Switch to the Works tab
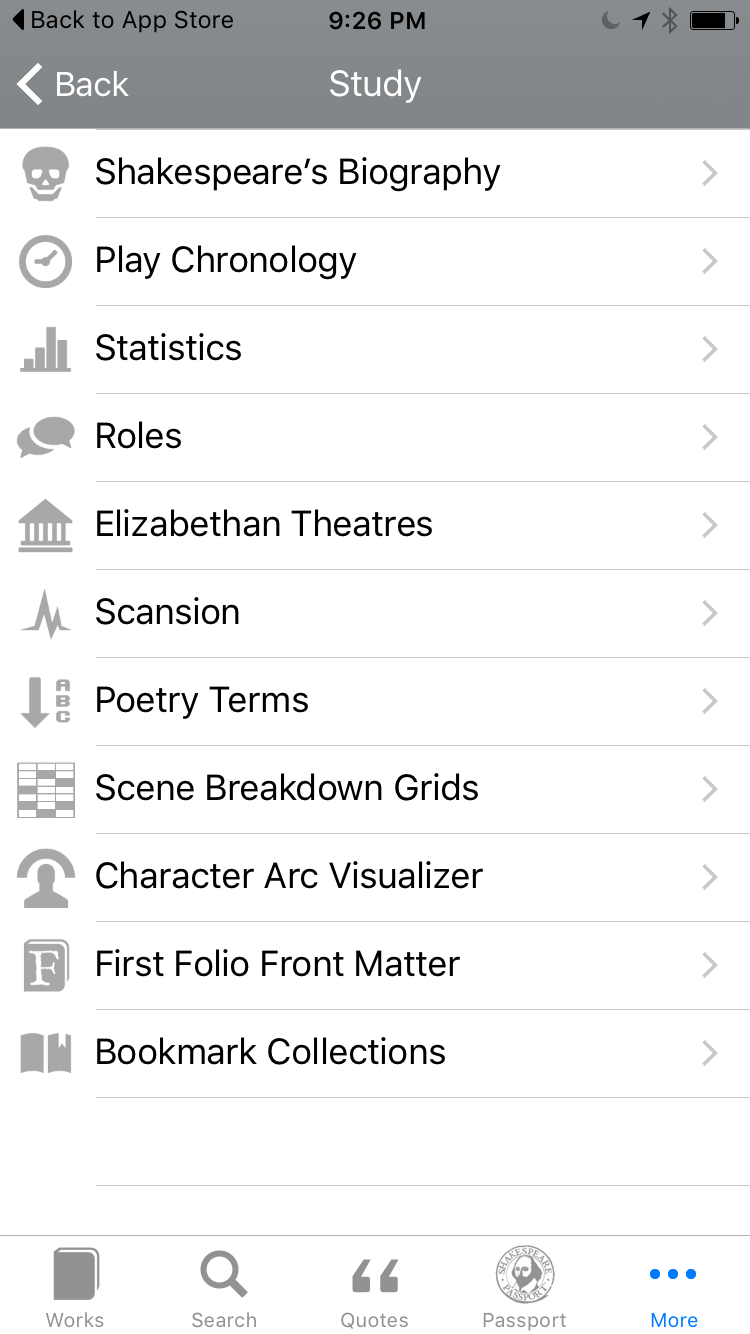This screenshot has height=1334, width=750. [75, 1288]
